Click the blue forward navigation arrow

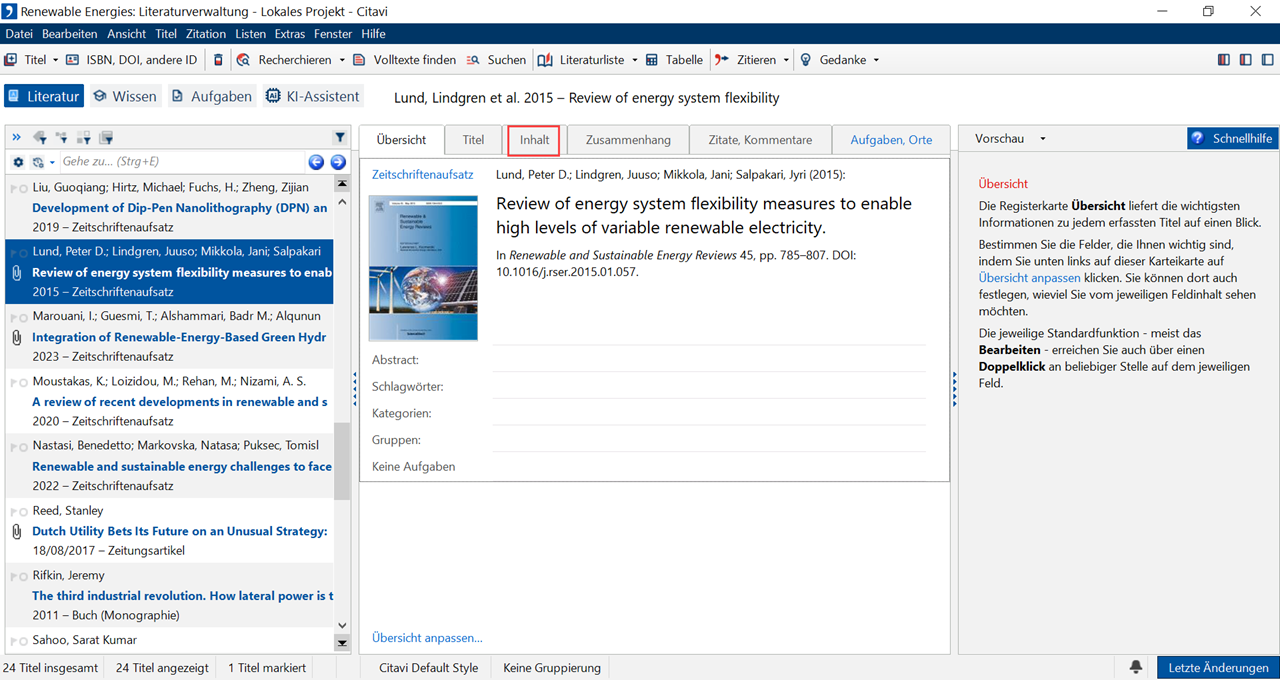pos(338,162)
